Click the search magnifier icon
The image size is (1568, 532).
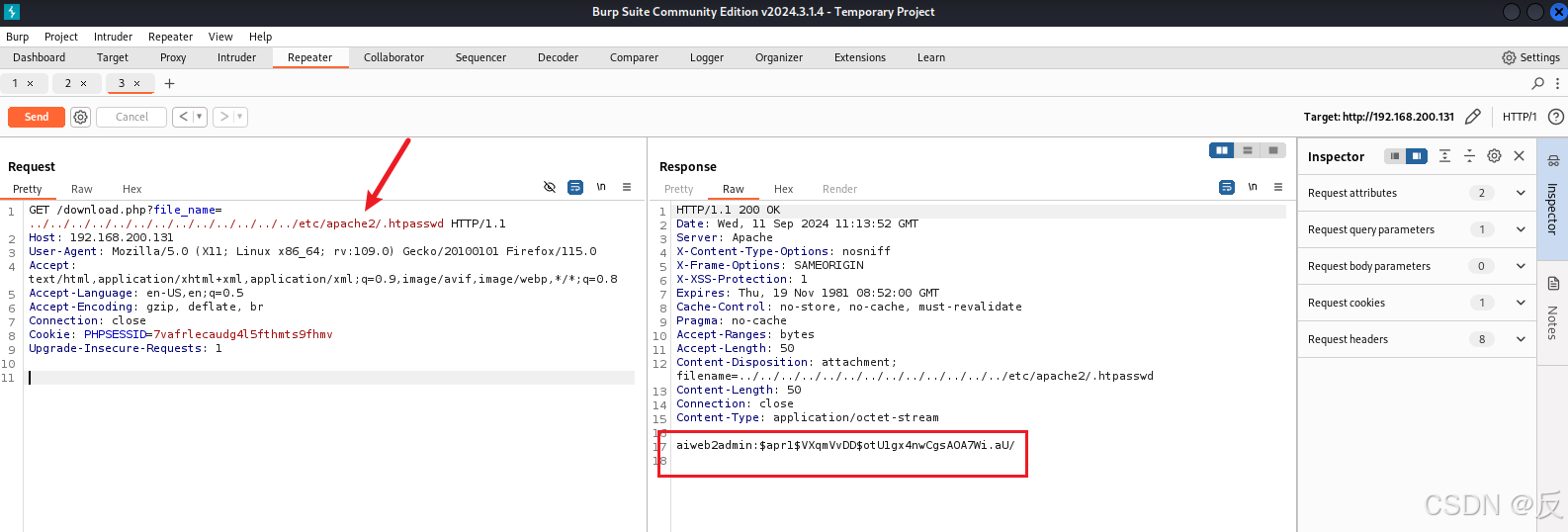1537,83
